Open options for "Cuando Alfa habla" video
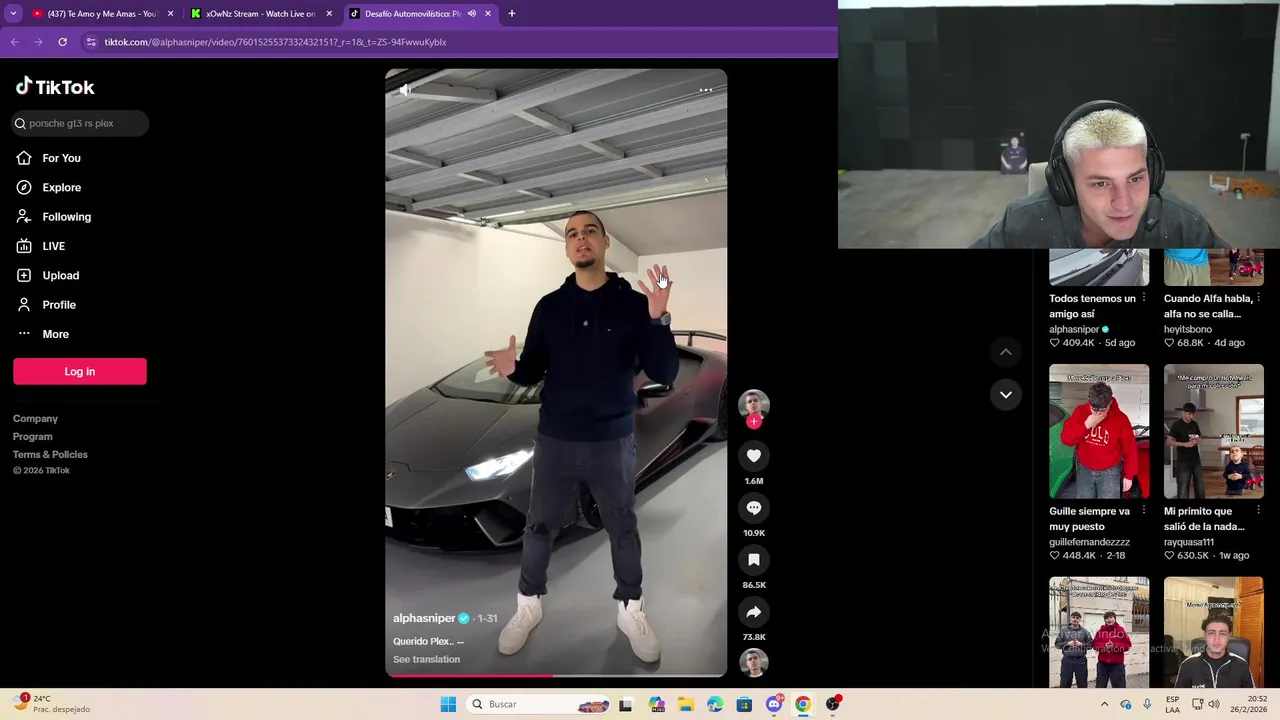Viewport: 1280px width, 720px height. point(1258,298)
